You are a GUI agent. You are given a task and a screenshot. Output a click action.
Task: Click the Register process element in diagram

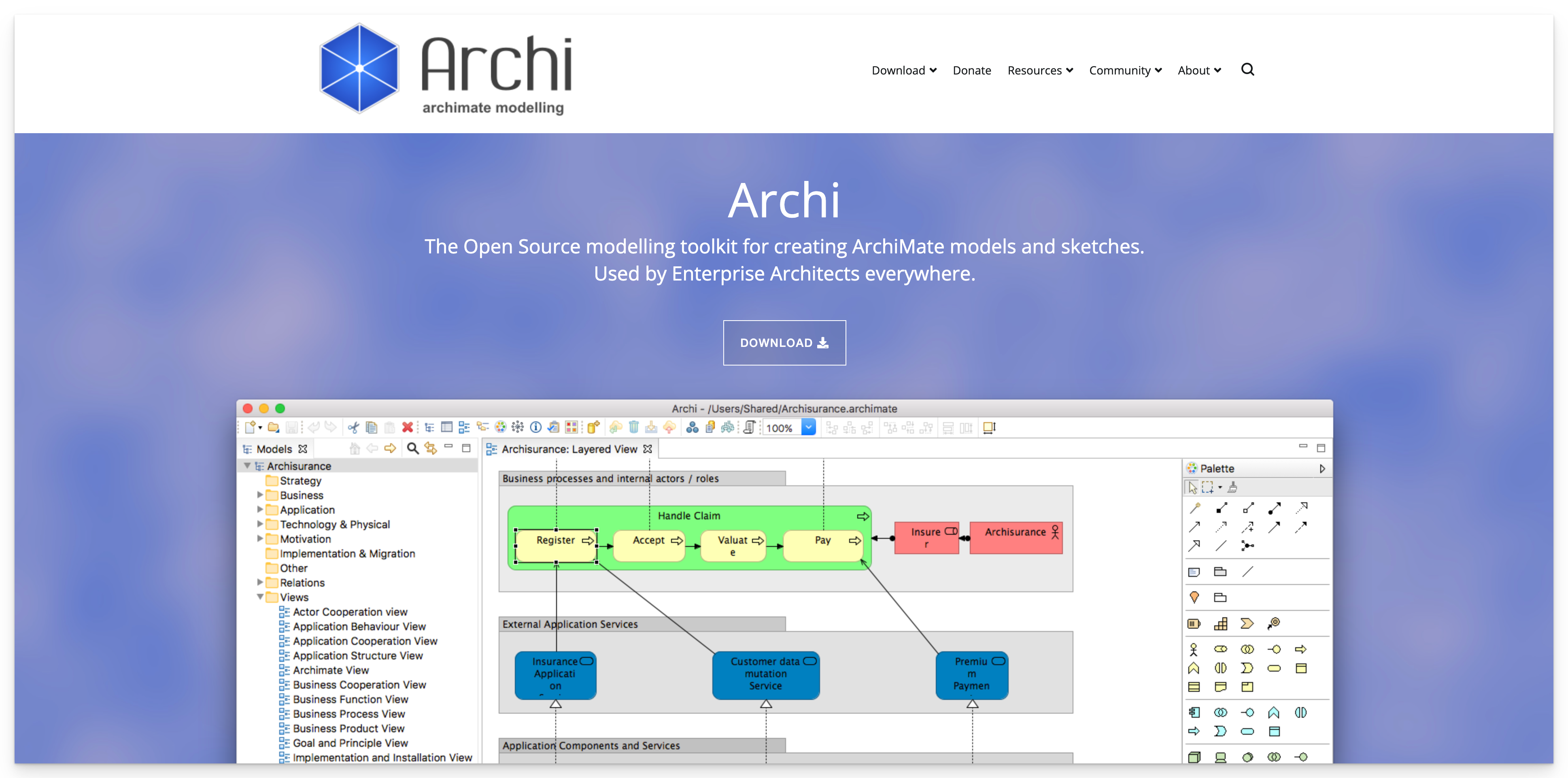(x=556, y=546)
